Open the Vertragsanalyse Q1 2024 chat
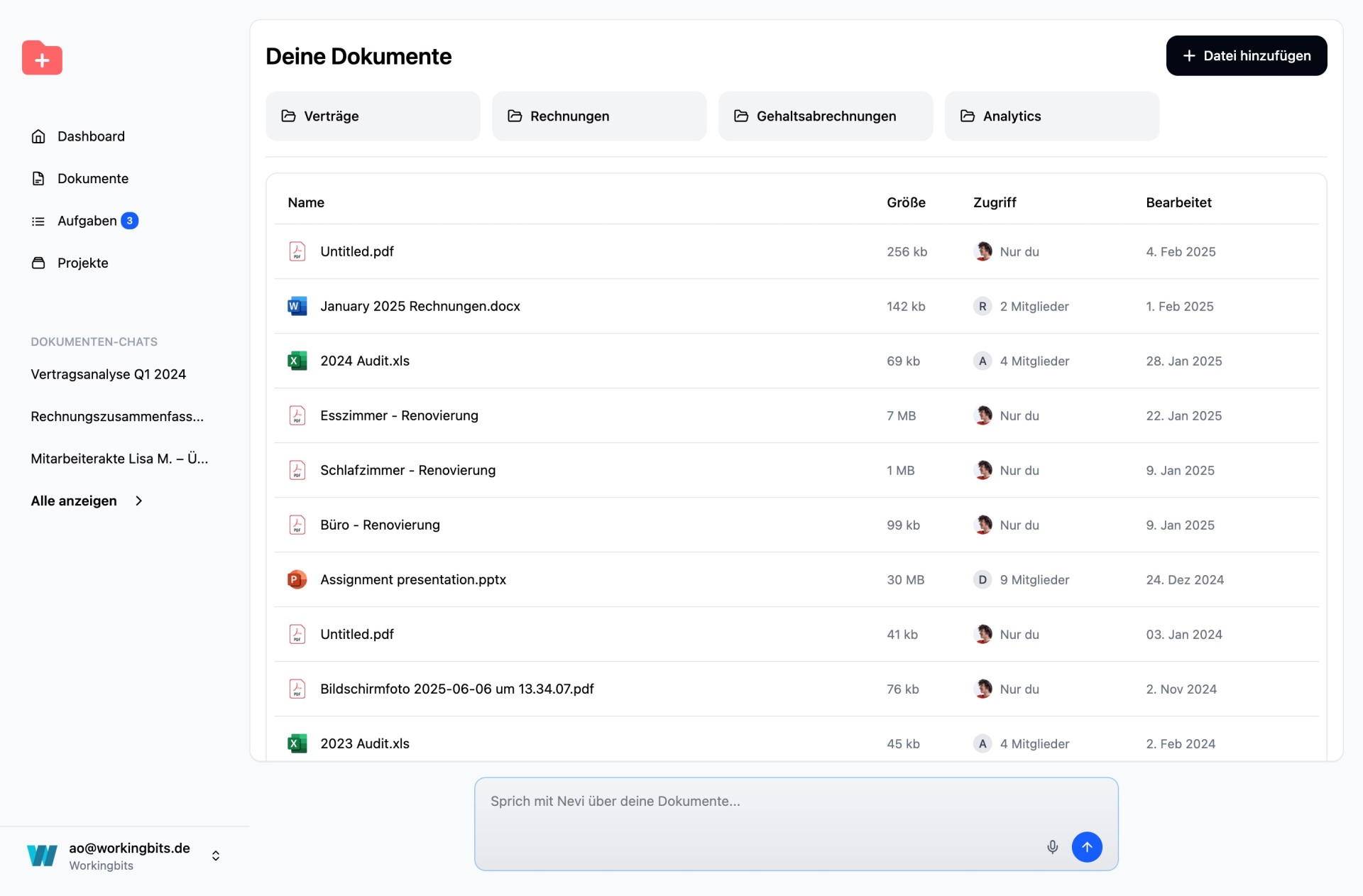Screen dimensions: 1363x896 point(108,374)
